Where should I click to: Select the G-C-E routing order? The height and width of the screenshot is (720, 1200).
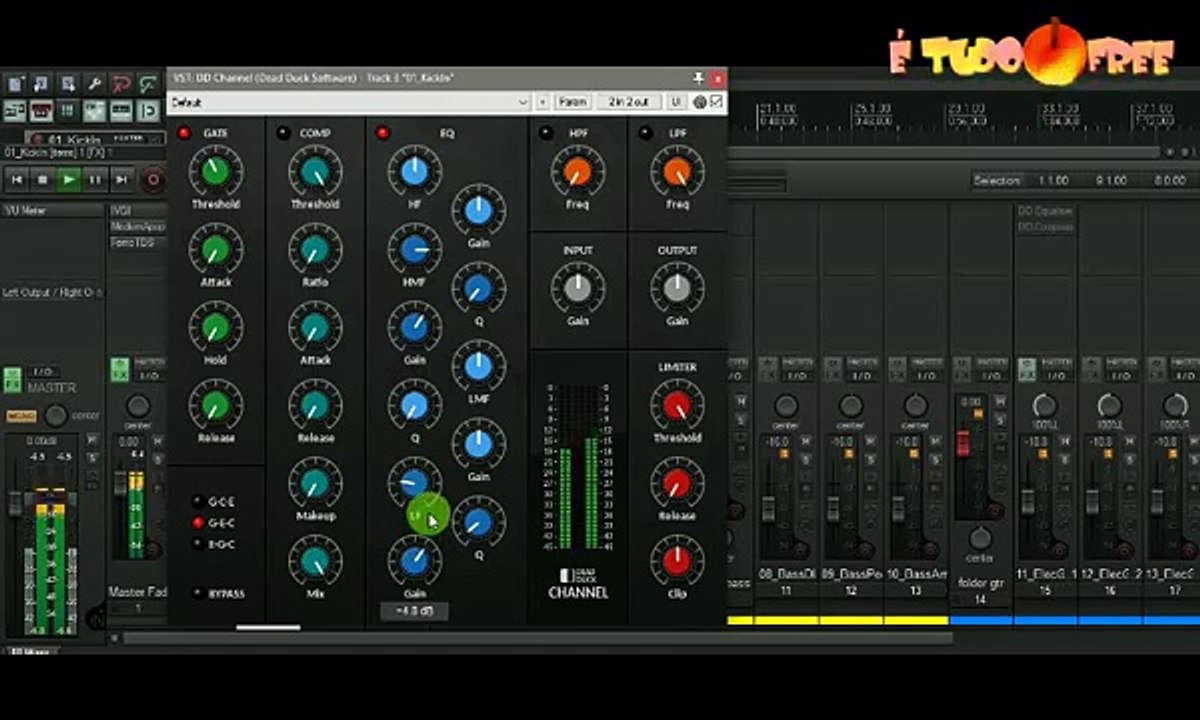pos(197,501)
